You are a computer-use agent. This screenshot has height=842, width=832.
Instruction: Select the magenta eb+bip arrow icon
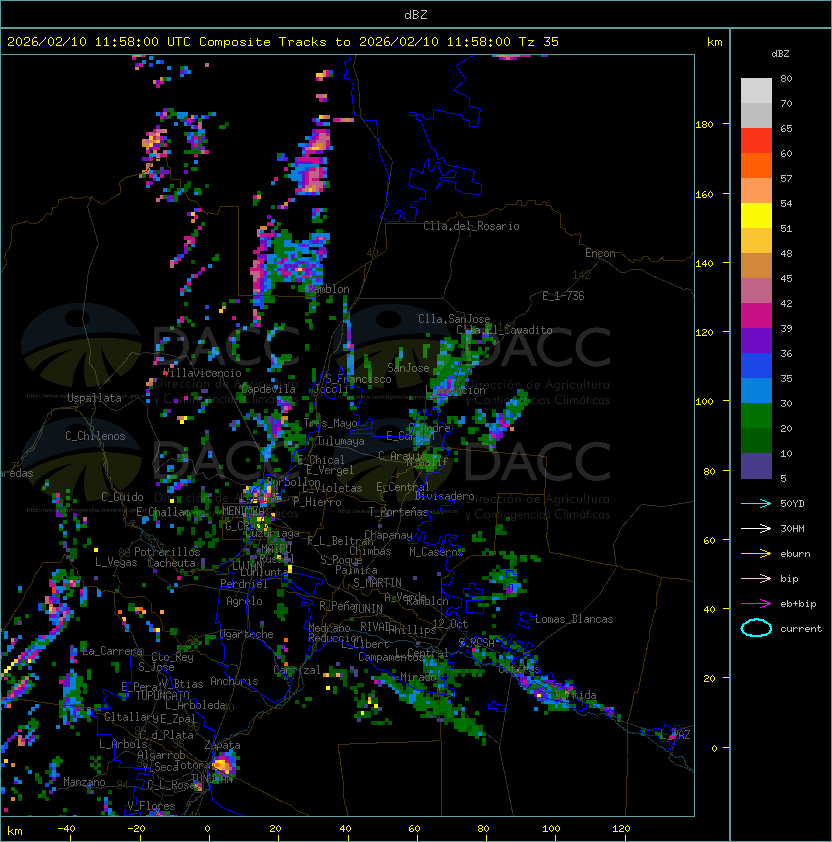756,603
